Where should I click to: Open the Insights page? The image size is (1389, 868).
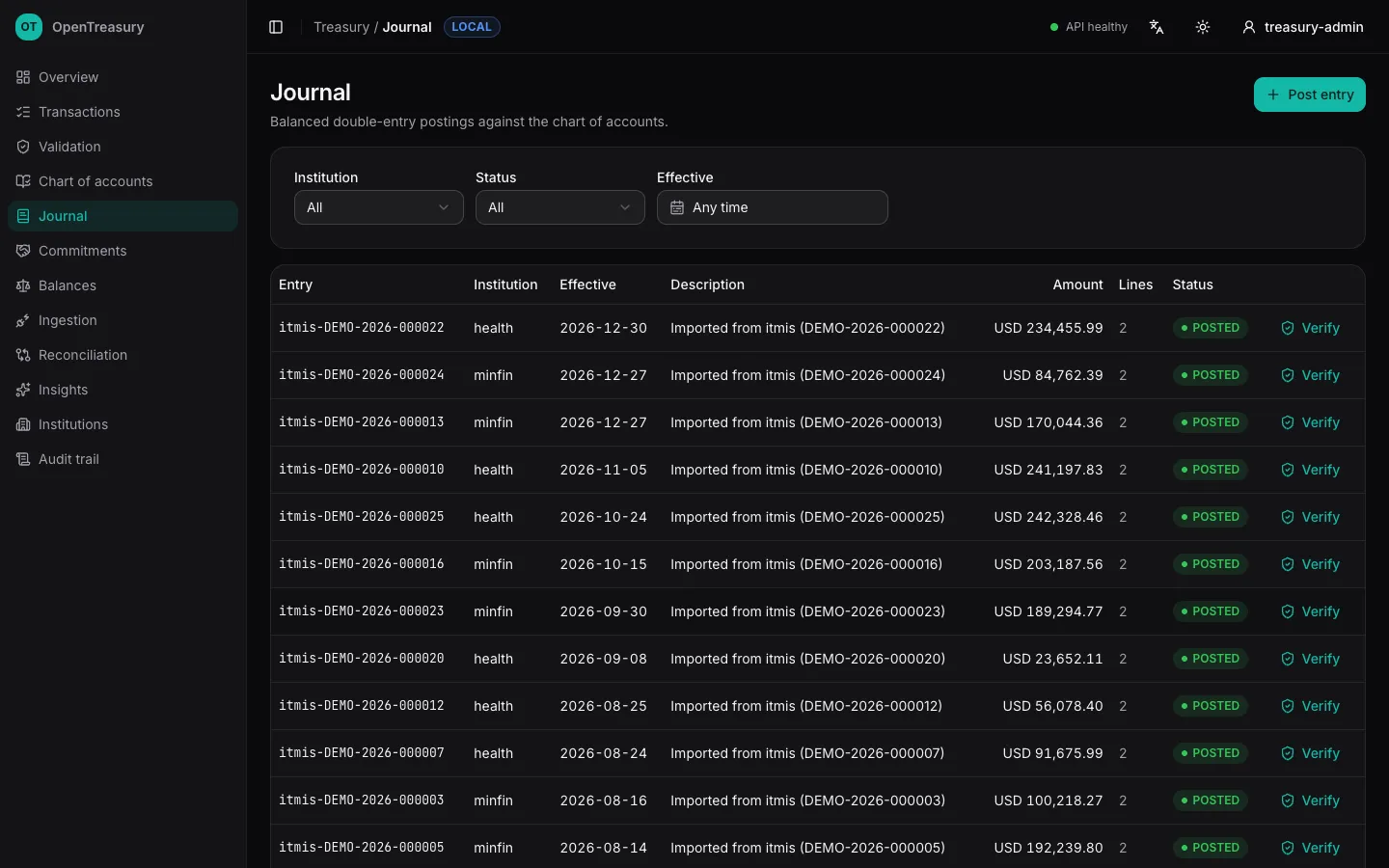pyautogui.click(x=123, y=390)
